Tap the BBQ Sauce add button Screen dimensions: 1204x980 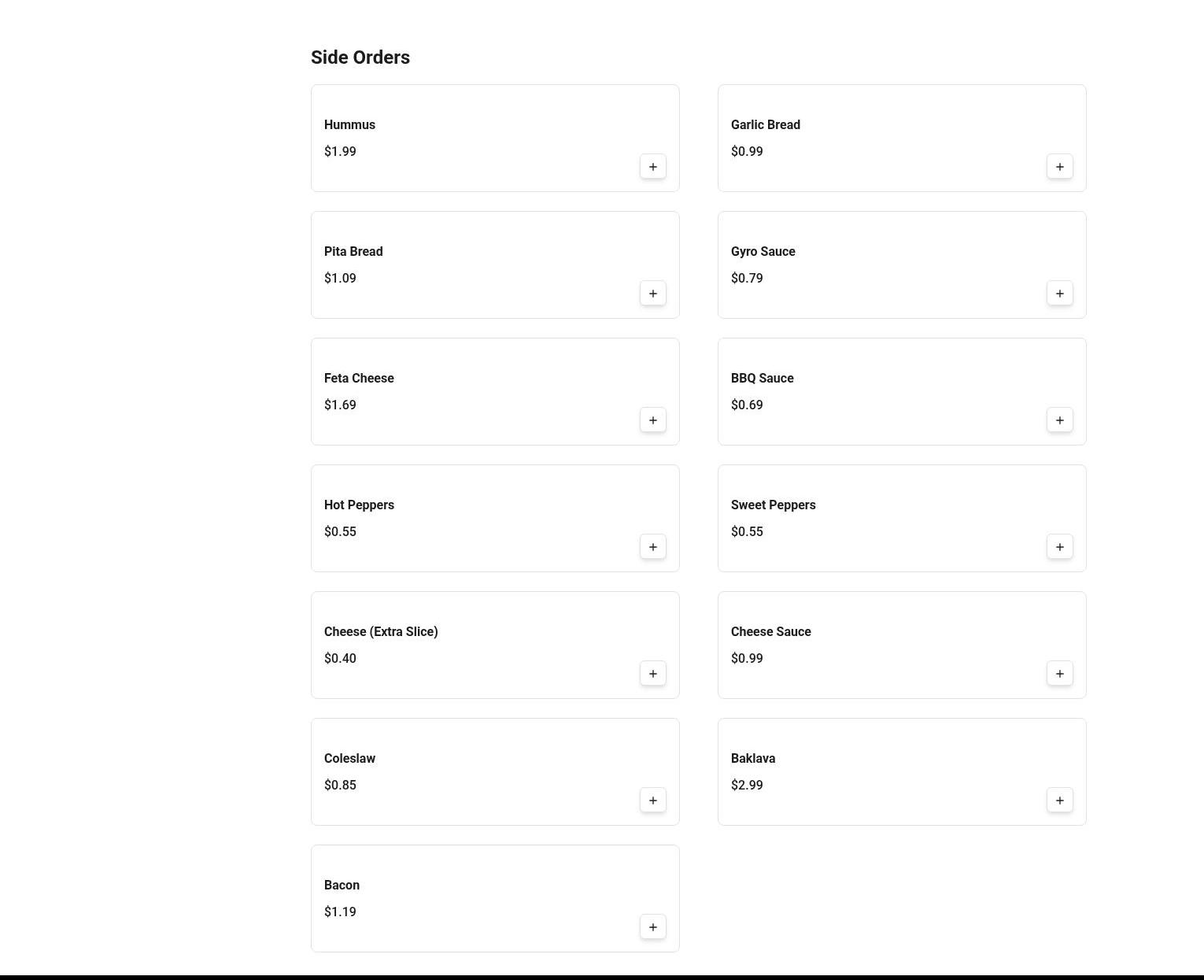point(1059,420)
